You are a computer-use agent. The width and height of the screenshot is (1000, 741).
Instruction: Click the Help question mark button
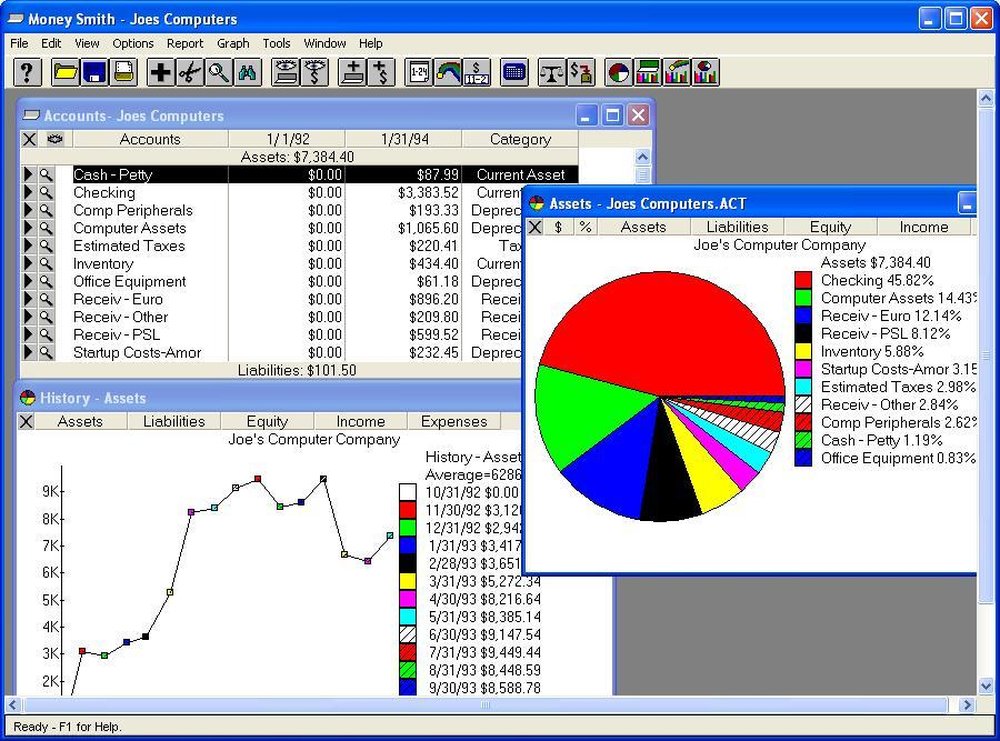click(x=26, y=71)
